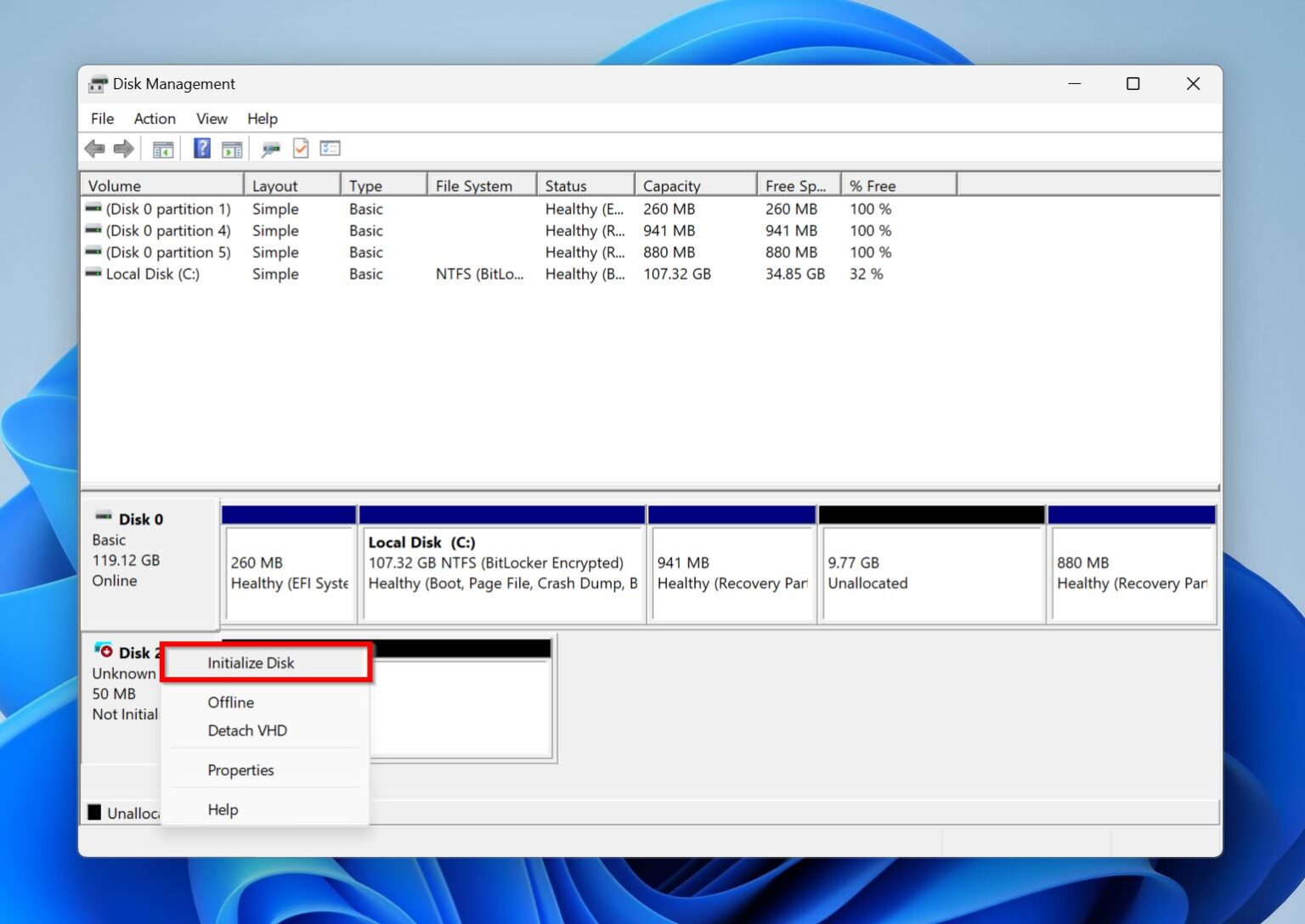
Task: Click the Forward navigation arrow
Action: pyautogui.click(x=123, y=149)
